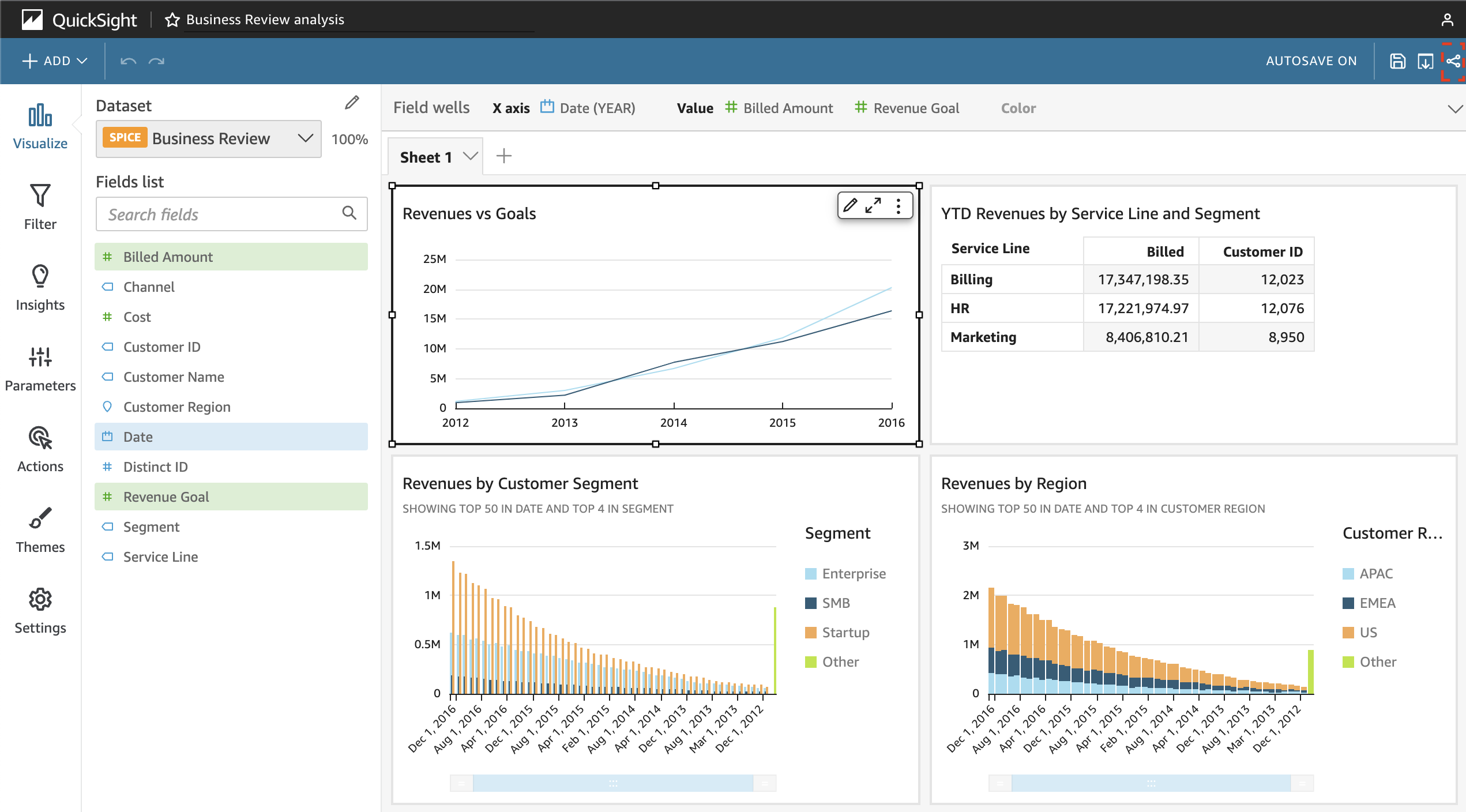This screenshot has width=1466, height=812.
Task: Click the Revenues by Region title
Action: (x=1013, y=484)
